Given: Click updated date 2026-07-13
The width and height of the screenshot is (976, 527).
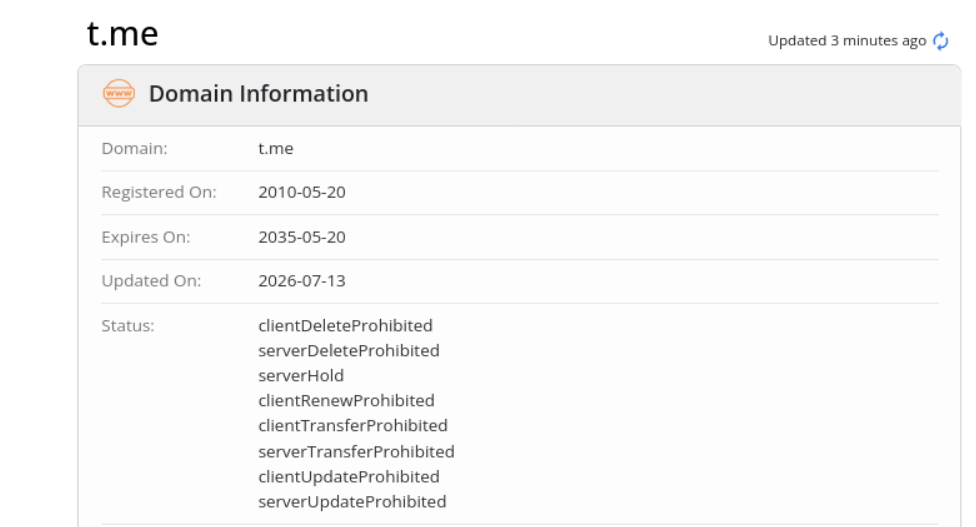Looking at the screenshot, I should click(x=302, y=281).
